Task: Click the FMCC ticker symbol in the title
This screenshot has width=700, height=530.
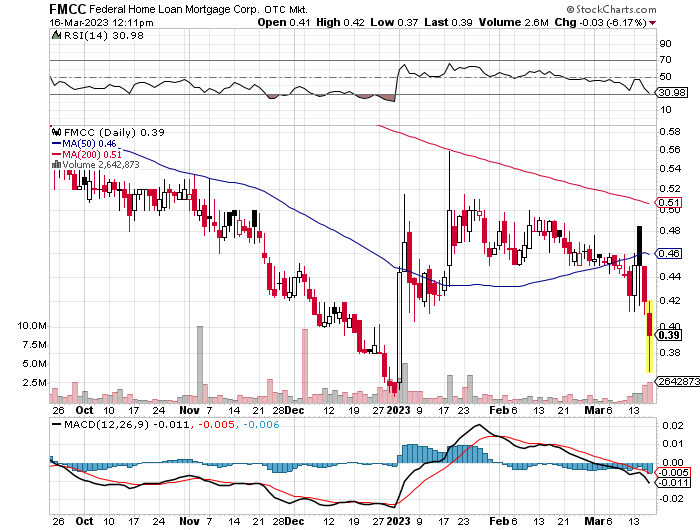Action: point(68,8)
